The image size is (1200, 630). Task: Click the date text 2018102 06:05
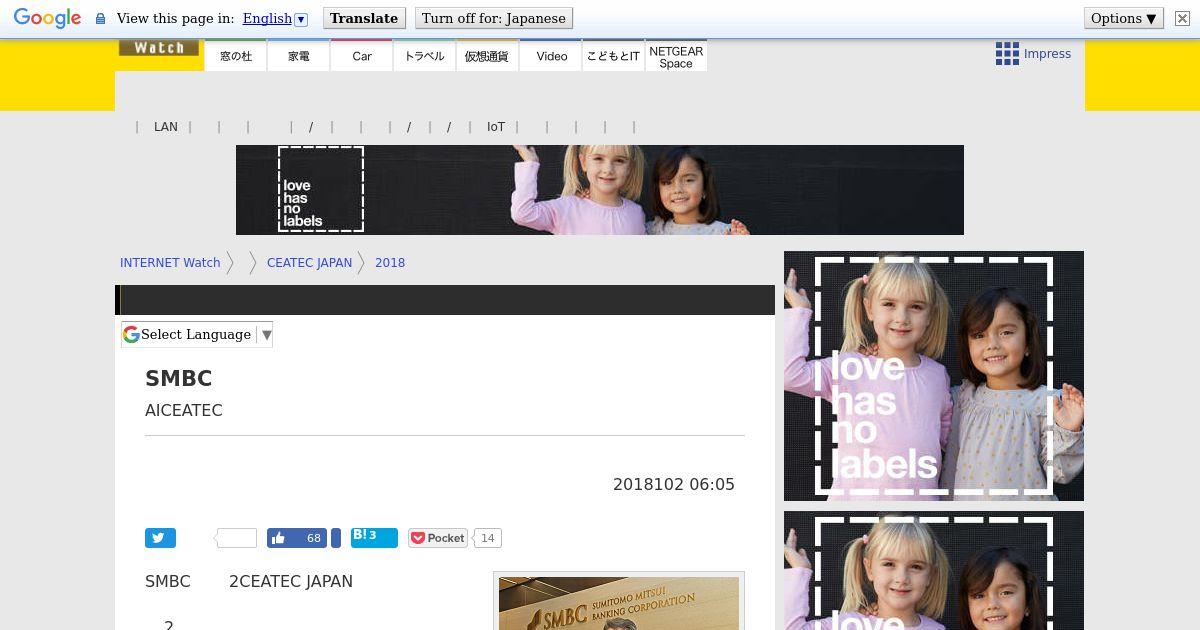[x=674, y=484]
